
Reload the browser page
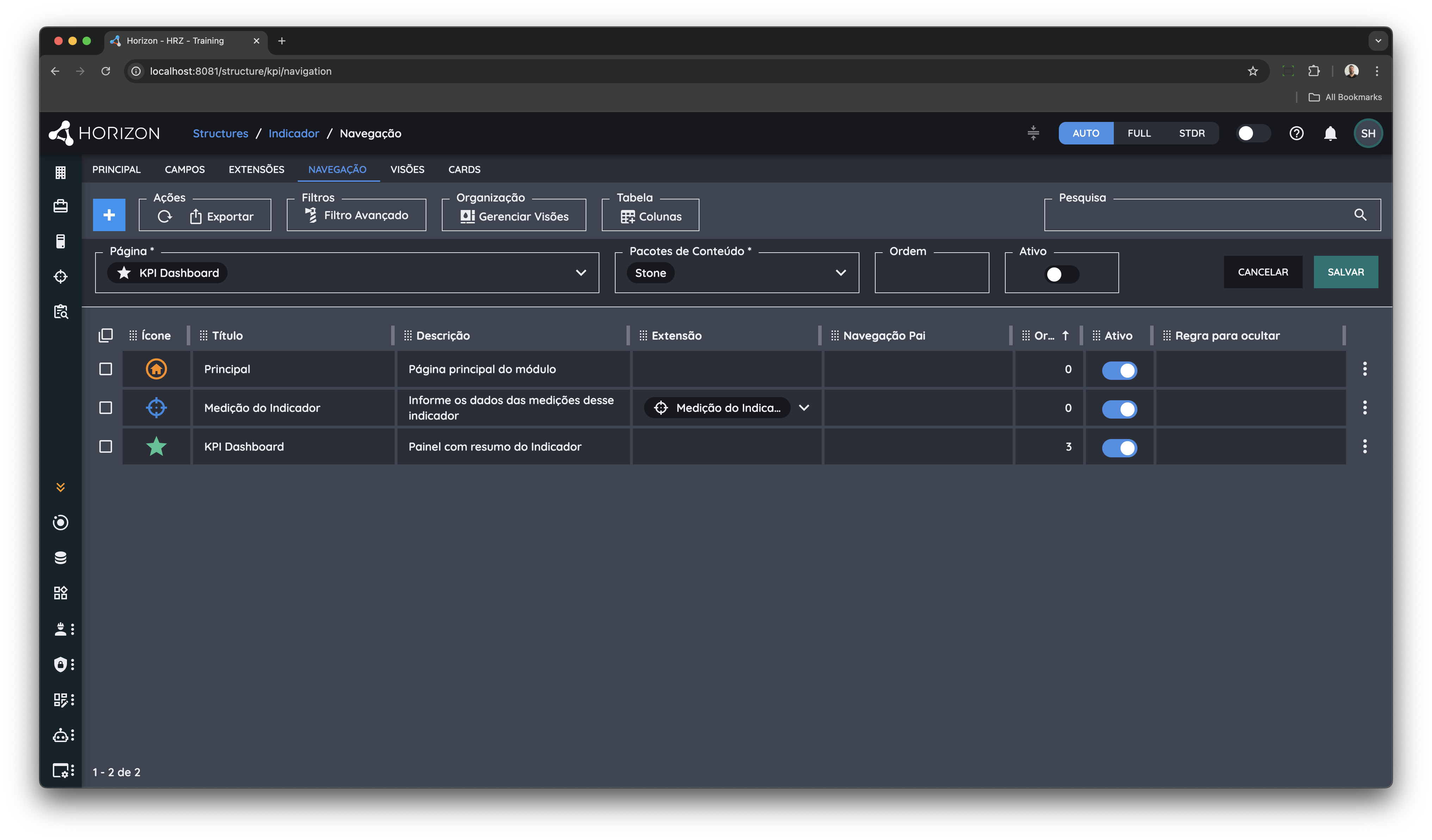pos(106,71)
